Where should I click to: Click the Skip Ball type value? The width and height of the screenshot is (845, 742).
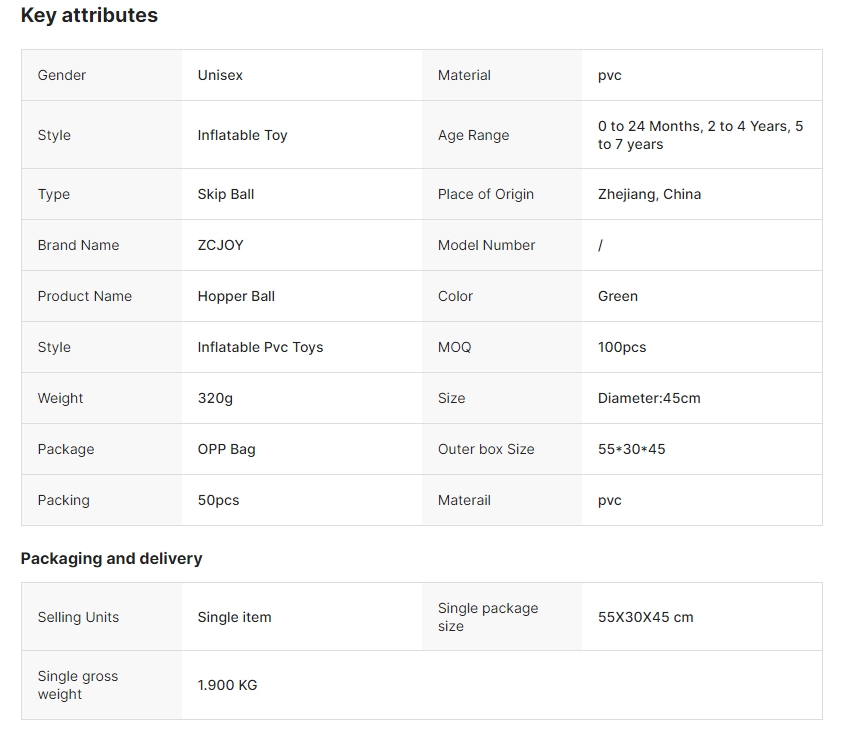tap(226, 194)
